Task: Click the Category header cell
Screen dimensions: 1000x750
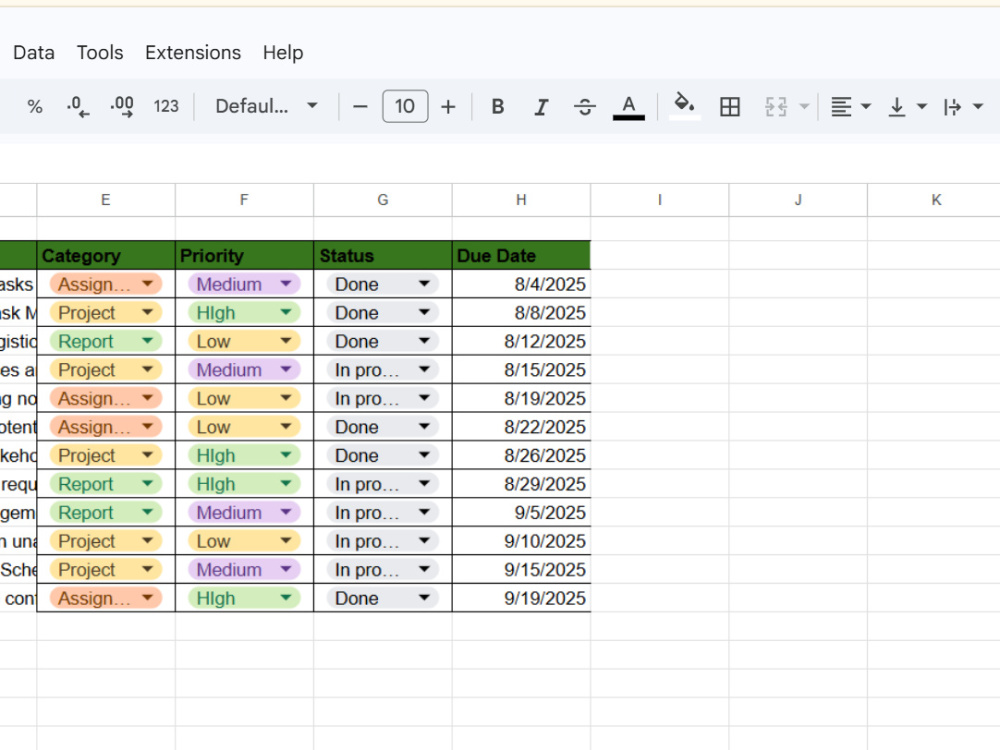Action: pos(106,255)
